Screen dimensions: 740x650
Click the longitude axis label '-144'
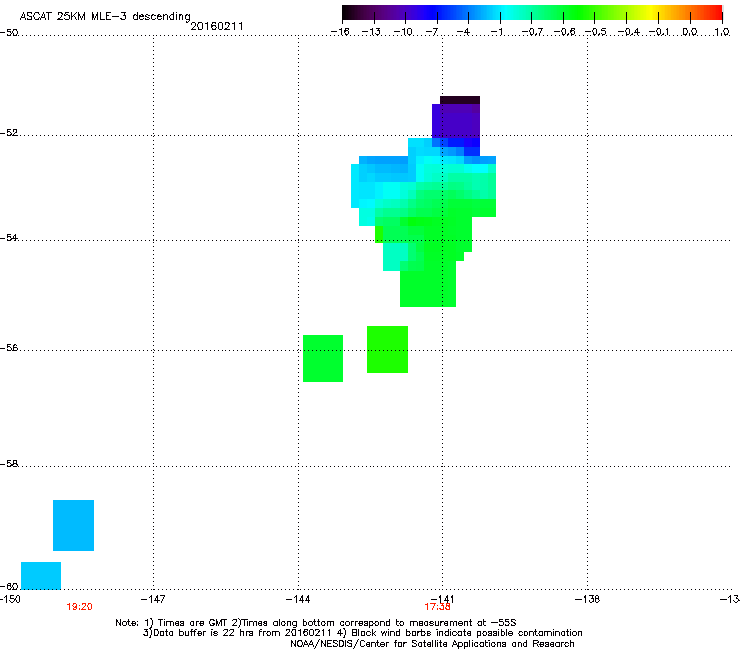pos(298,599)
